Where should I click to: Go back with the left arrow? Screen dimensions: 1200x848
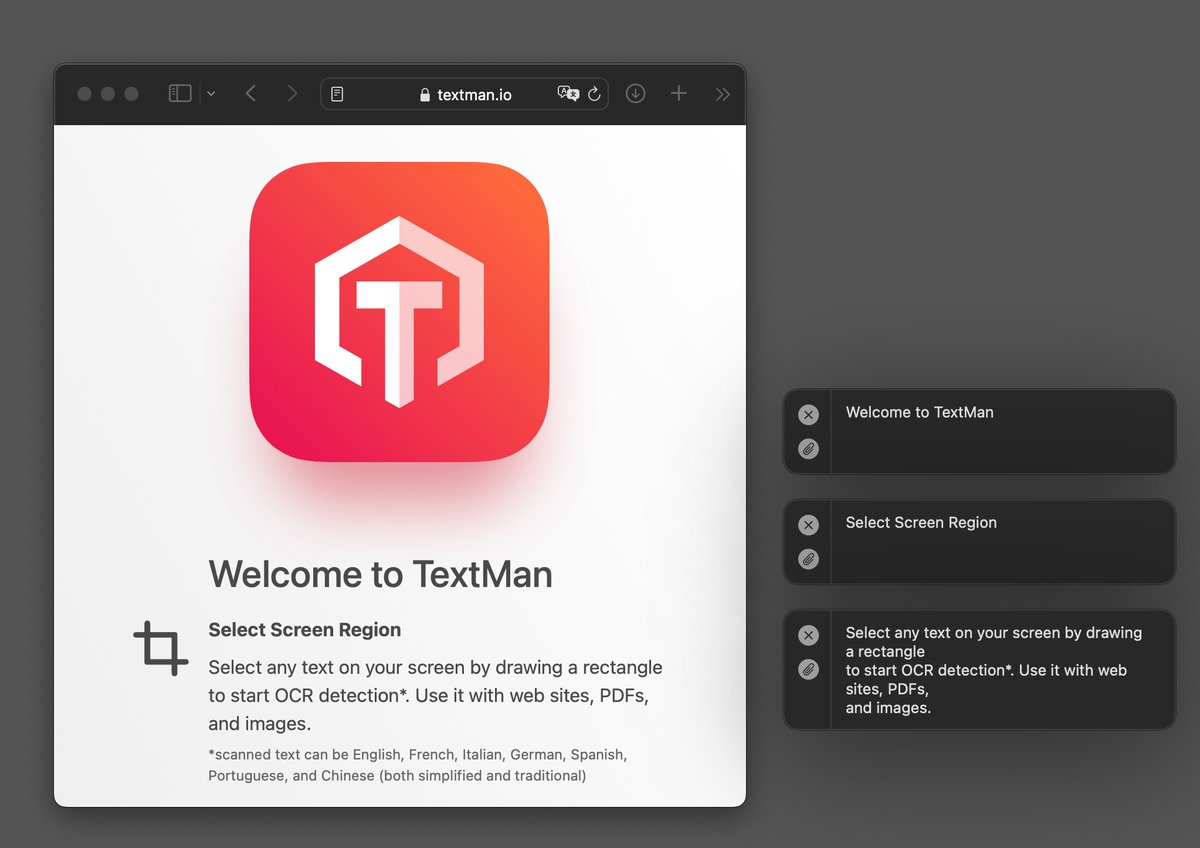[250, 93]
